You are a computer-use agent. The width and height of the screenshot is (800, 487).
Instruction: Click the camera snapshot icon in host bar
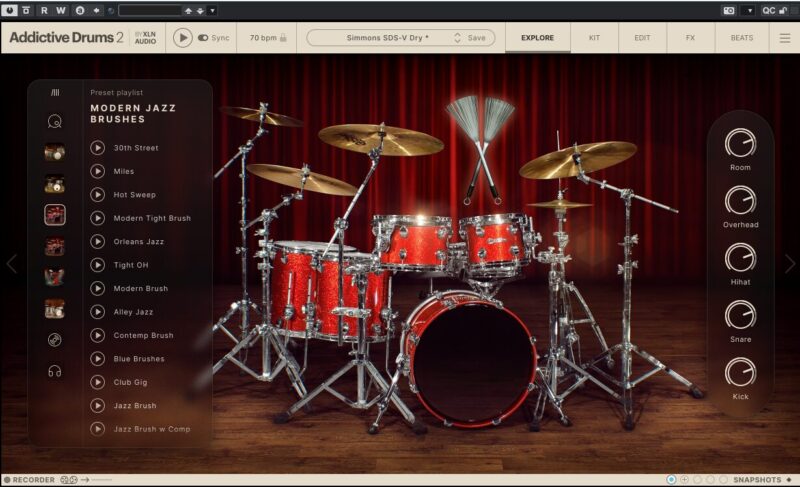point(729,10)
